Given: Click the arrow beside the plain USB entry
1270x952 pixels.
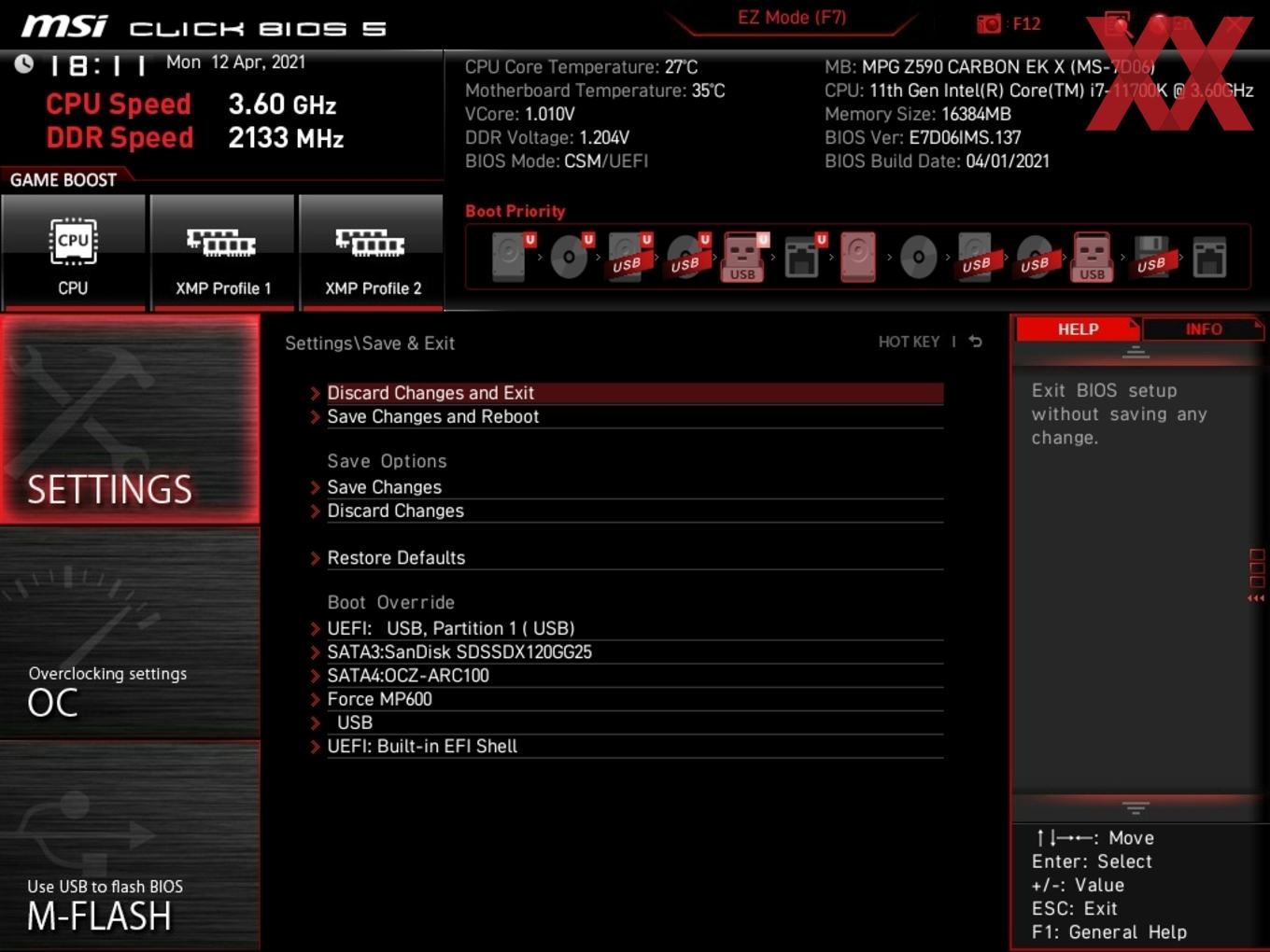Looking at the screenshot, I should (x=316, y=722).
